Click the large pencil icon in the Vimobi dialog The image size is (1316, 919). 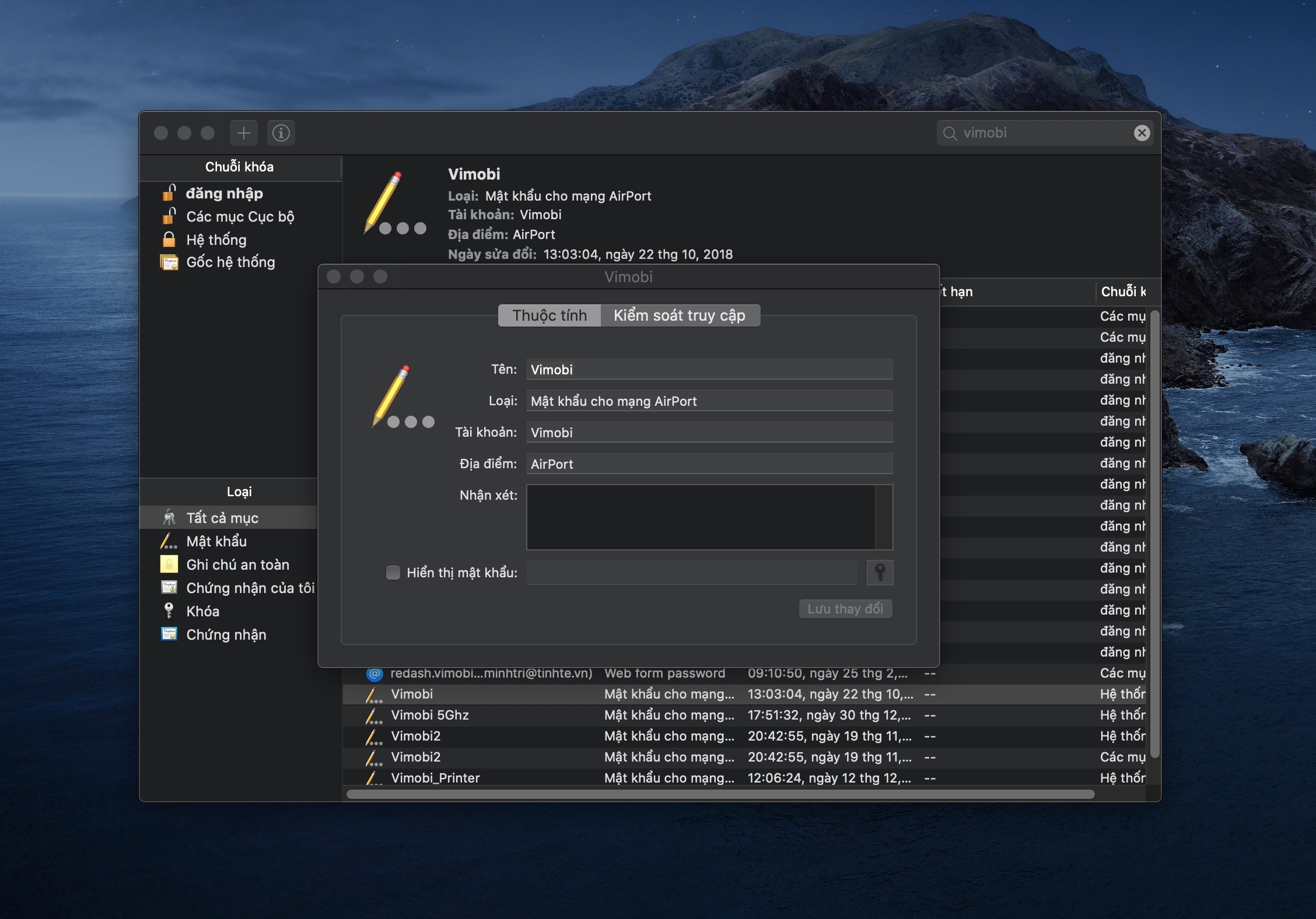click(x=403, y=397)
